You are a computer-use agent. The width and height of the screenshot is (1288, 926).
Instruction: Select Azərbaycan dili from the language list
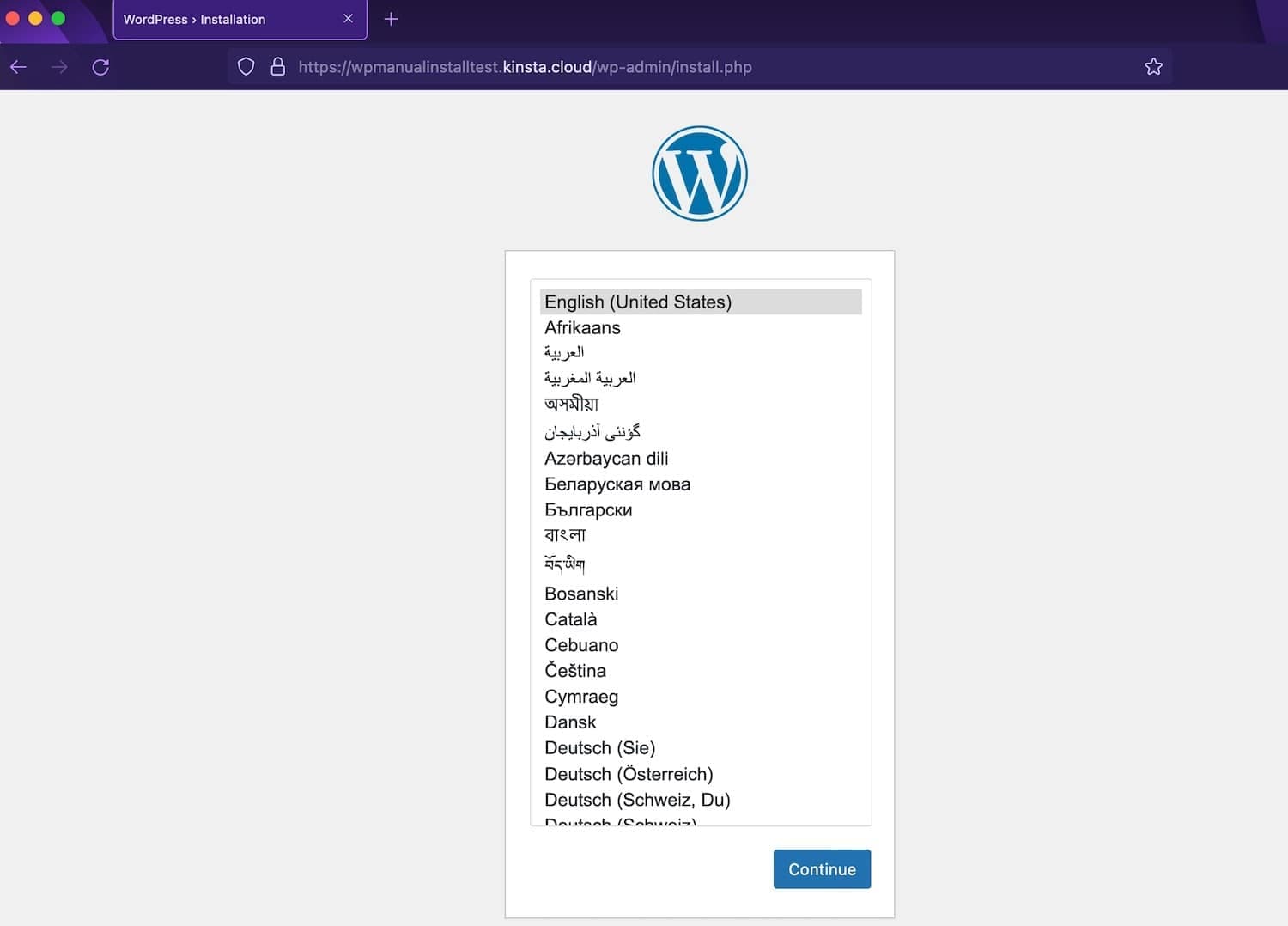pyautogui.click(x=605, y=459)
